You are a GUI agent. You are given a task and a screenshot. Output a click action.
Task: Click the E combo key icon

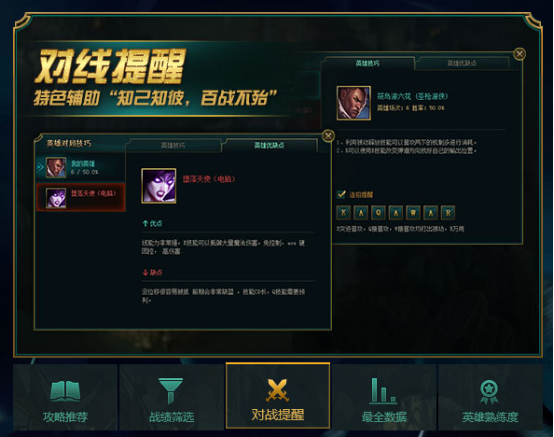click(x=343, y=213)
